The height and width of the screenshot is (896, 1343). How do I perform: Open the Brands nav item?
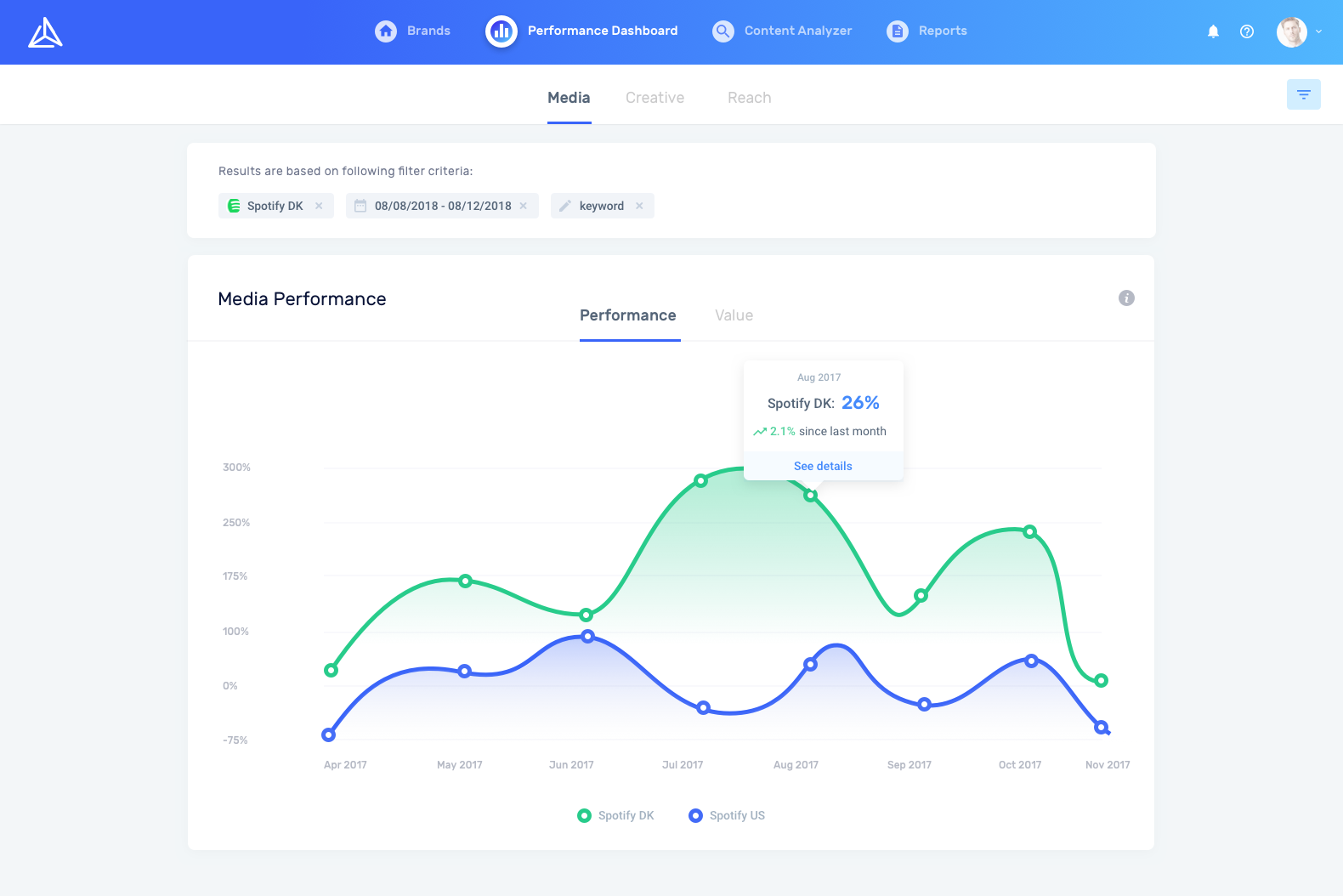(x=428, y=31)
